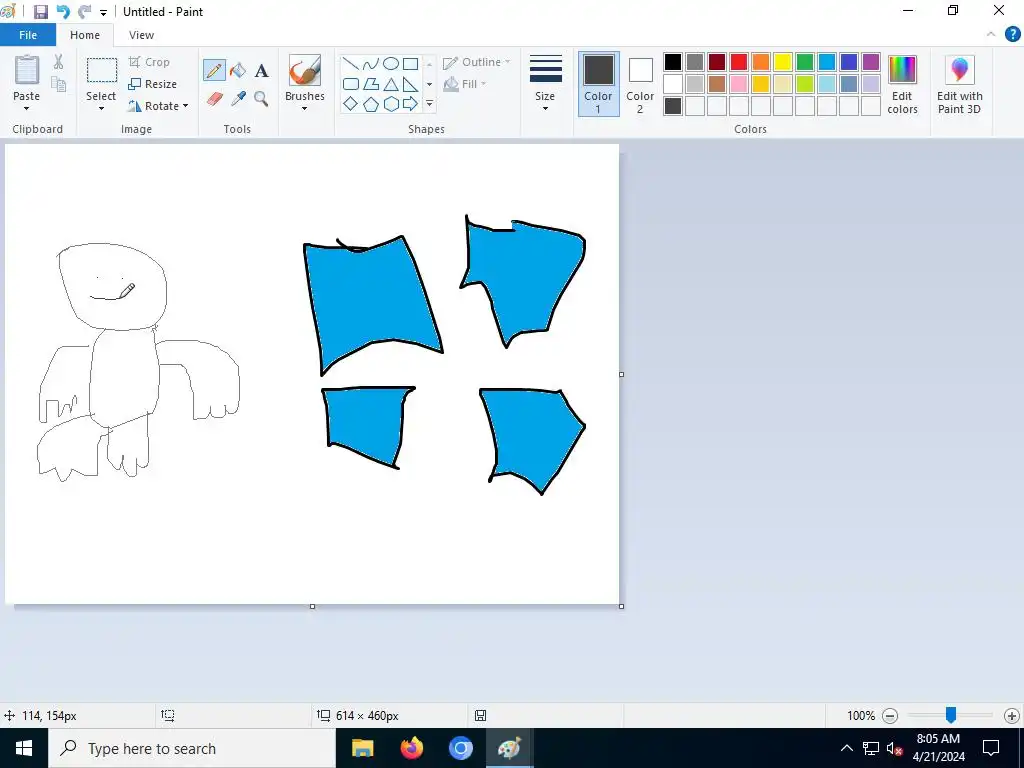Click the zoom slider handle
Screen dimensions: 1024x768
pos(951,715)
